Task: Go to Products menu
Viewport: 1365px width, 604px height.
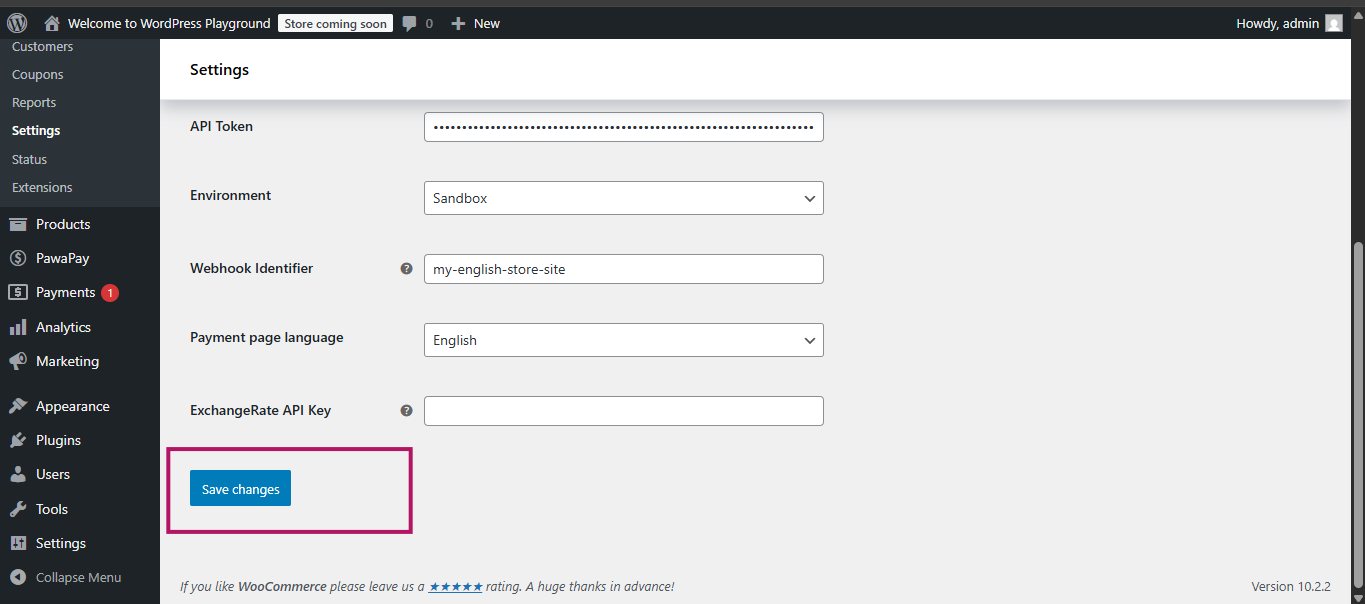Action: point(63,224)
